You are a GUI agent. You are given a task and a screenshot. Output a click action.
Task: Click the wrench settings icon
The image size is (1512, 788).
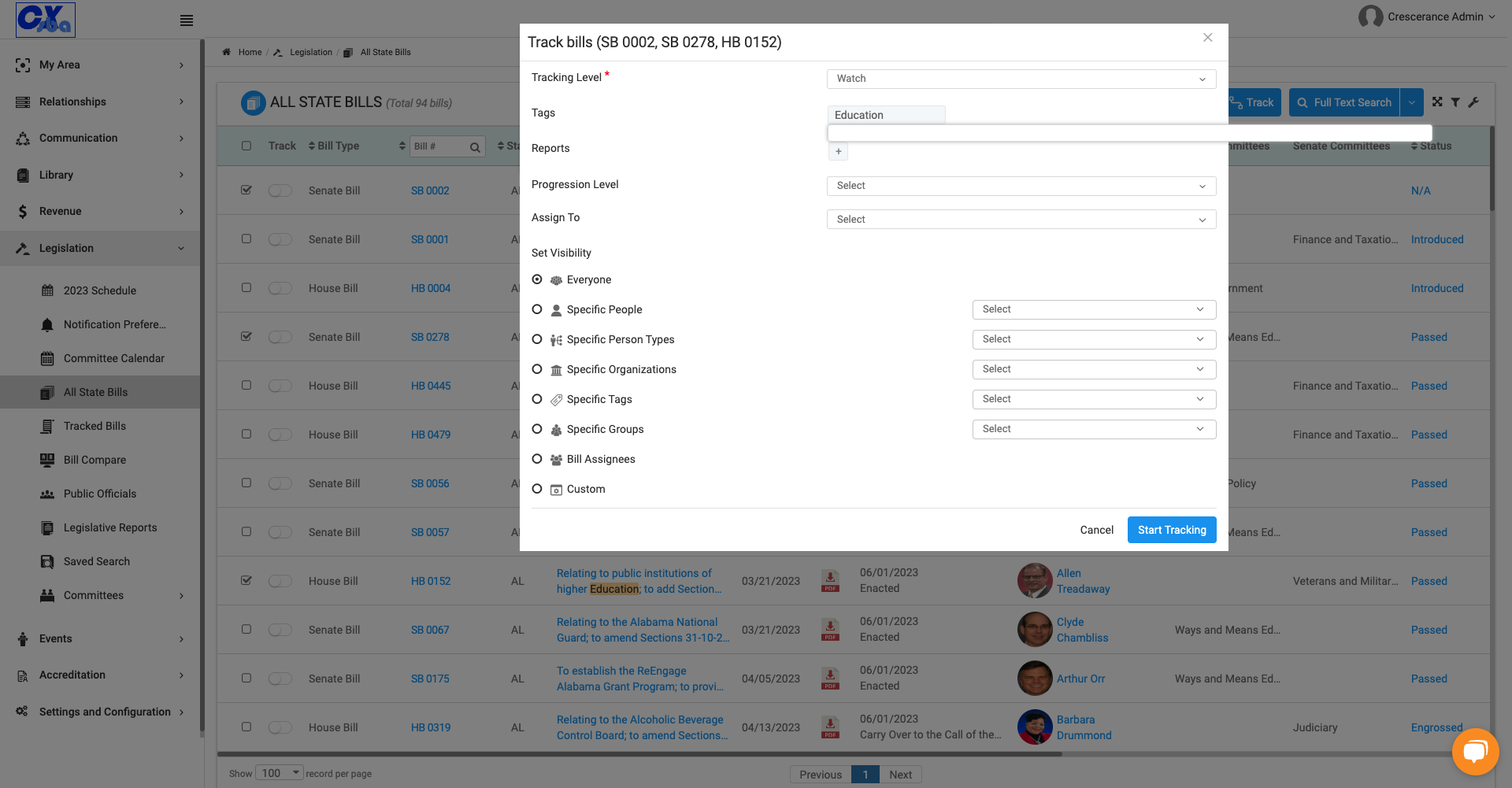(1473, 102)
